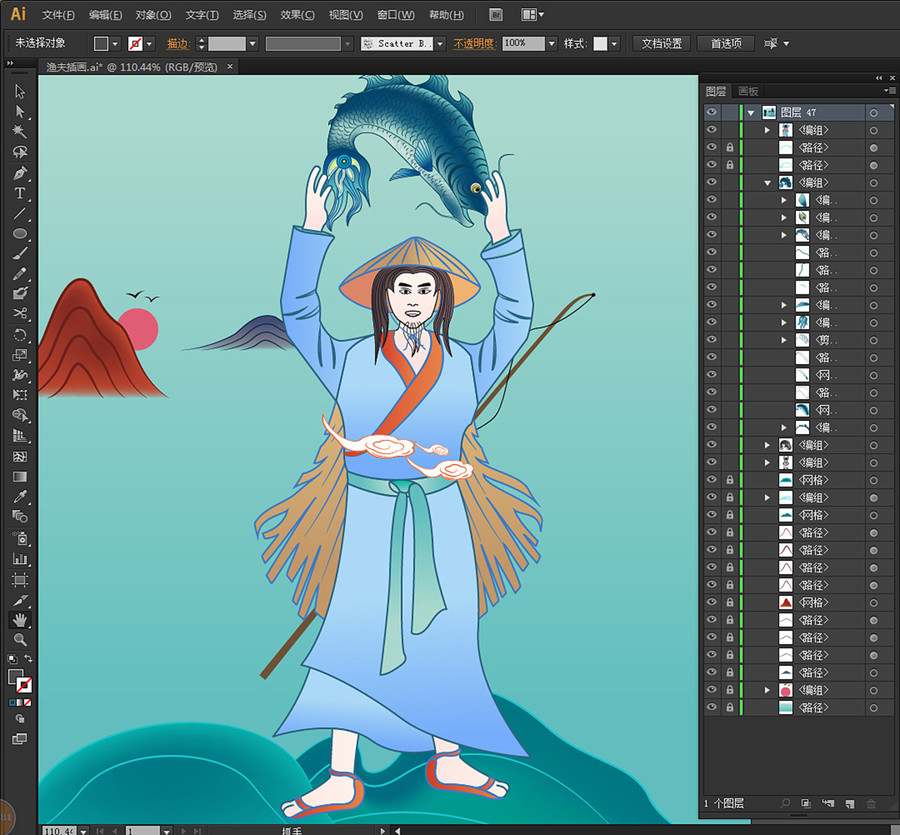Open the 对象 menu

click(x=153, y=15)
